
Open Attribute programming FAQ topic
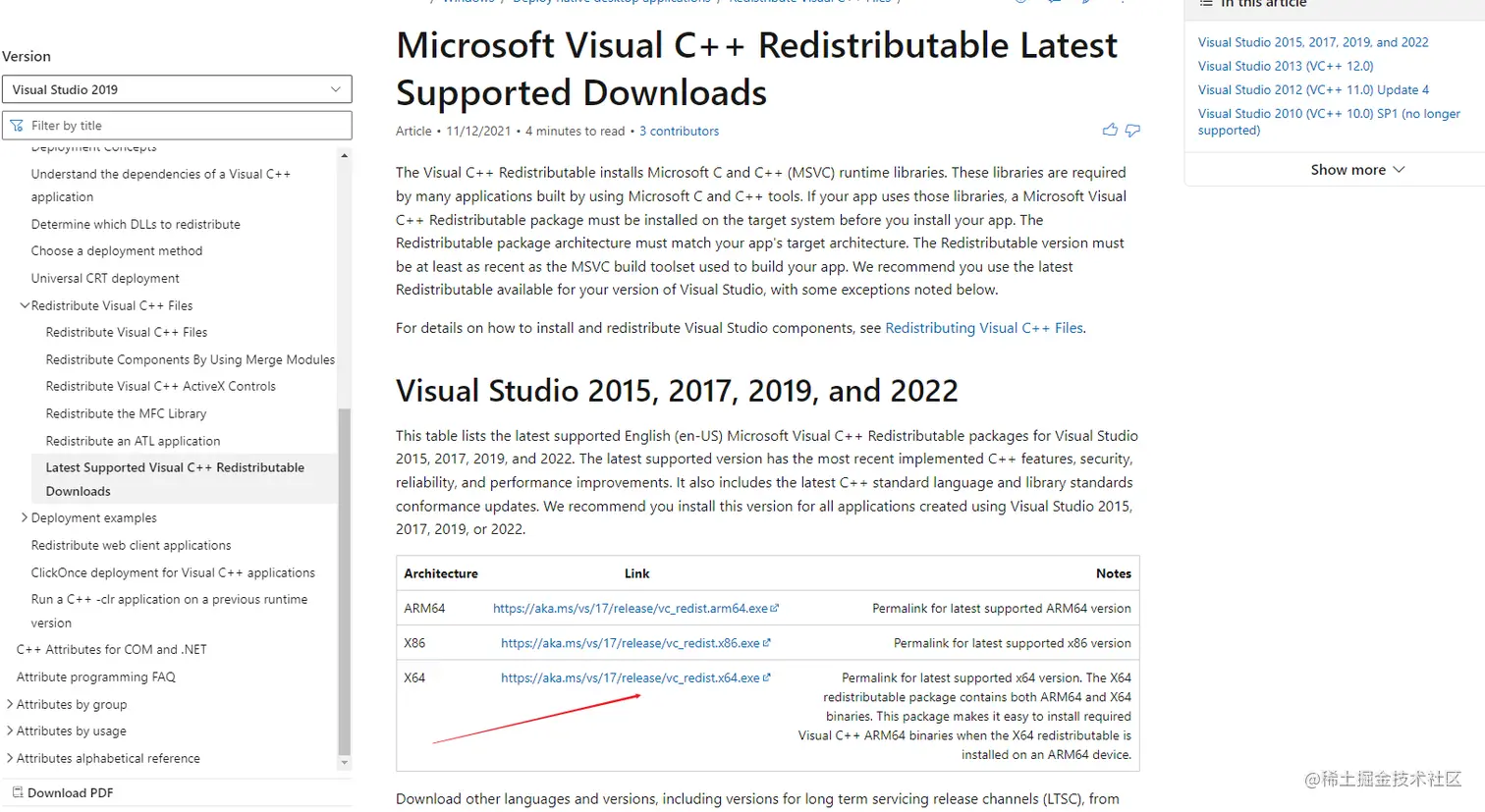(x=96, y=677)
